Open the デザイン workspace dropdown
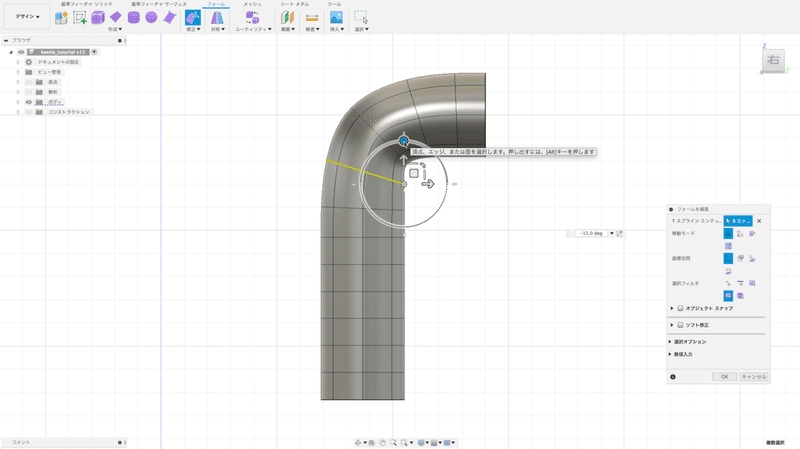 coord(27,16)
